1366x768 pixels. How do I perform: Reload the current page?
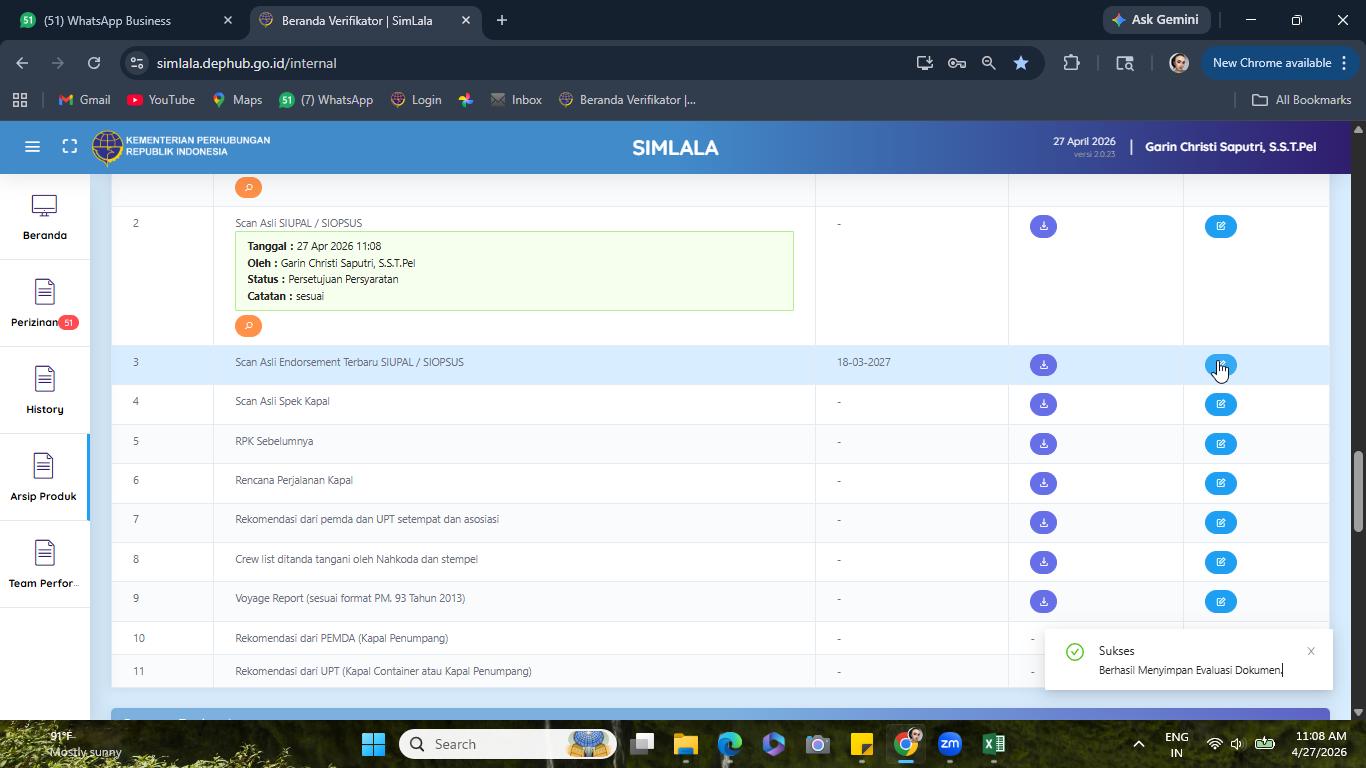coord(94,63)
